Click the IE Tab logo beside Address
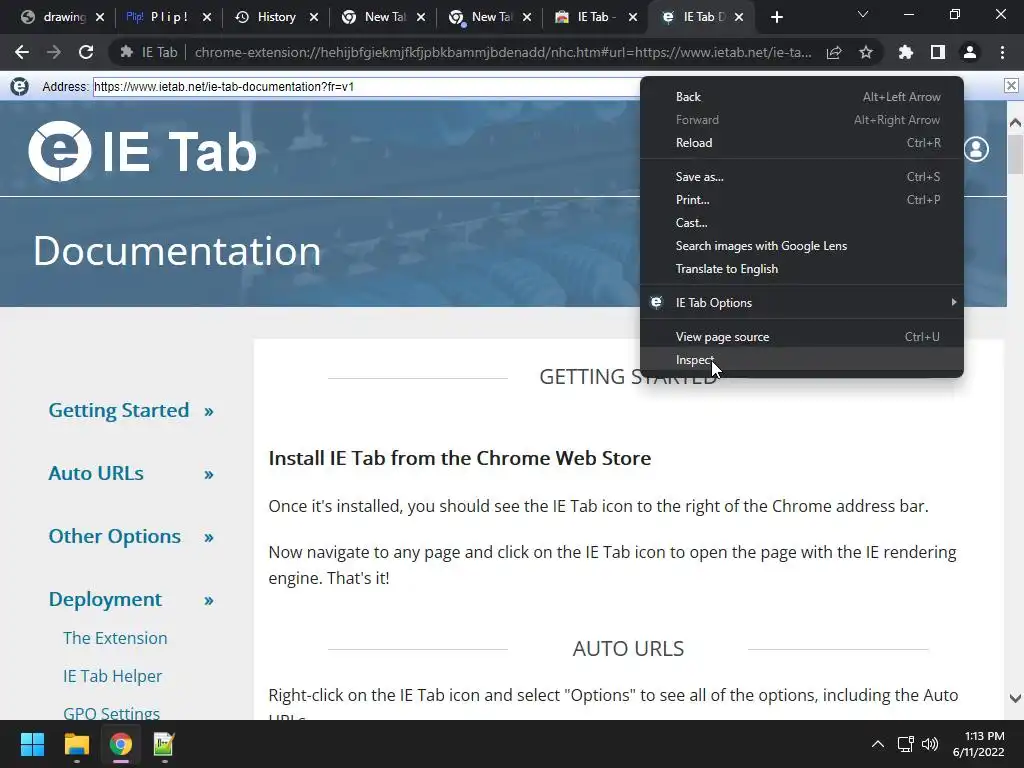1024x768 pixels. (x=20, y=86)
